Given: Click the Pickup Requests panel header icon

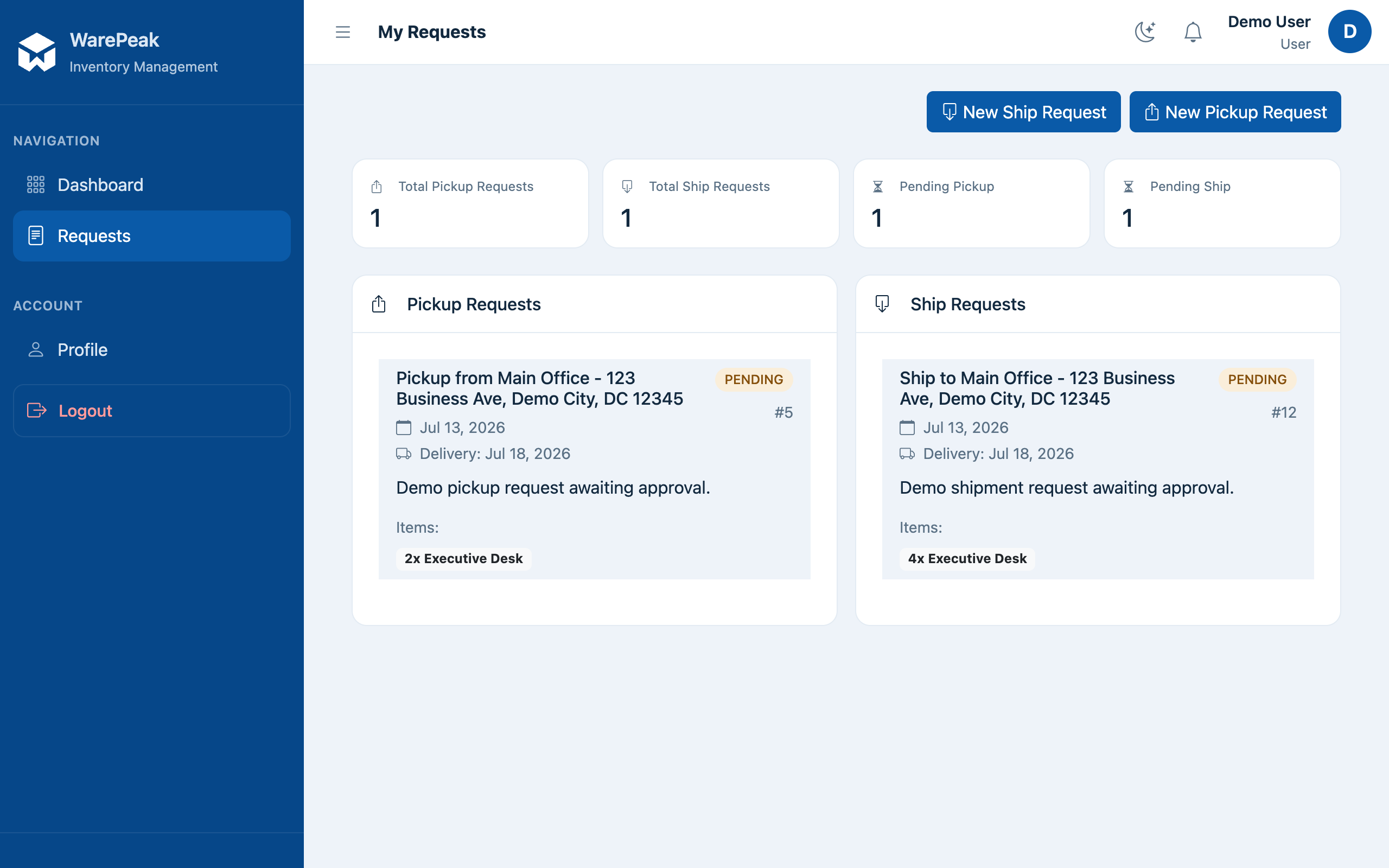Looking at the screenshot, I should [379, 304].
